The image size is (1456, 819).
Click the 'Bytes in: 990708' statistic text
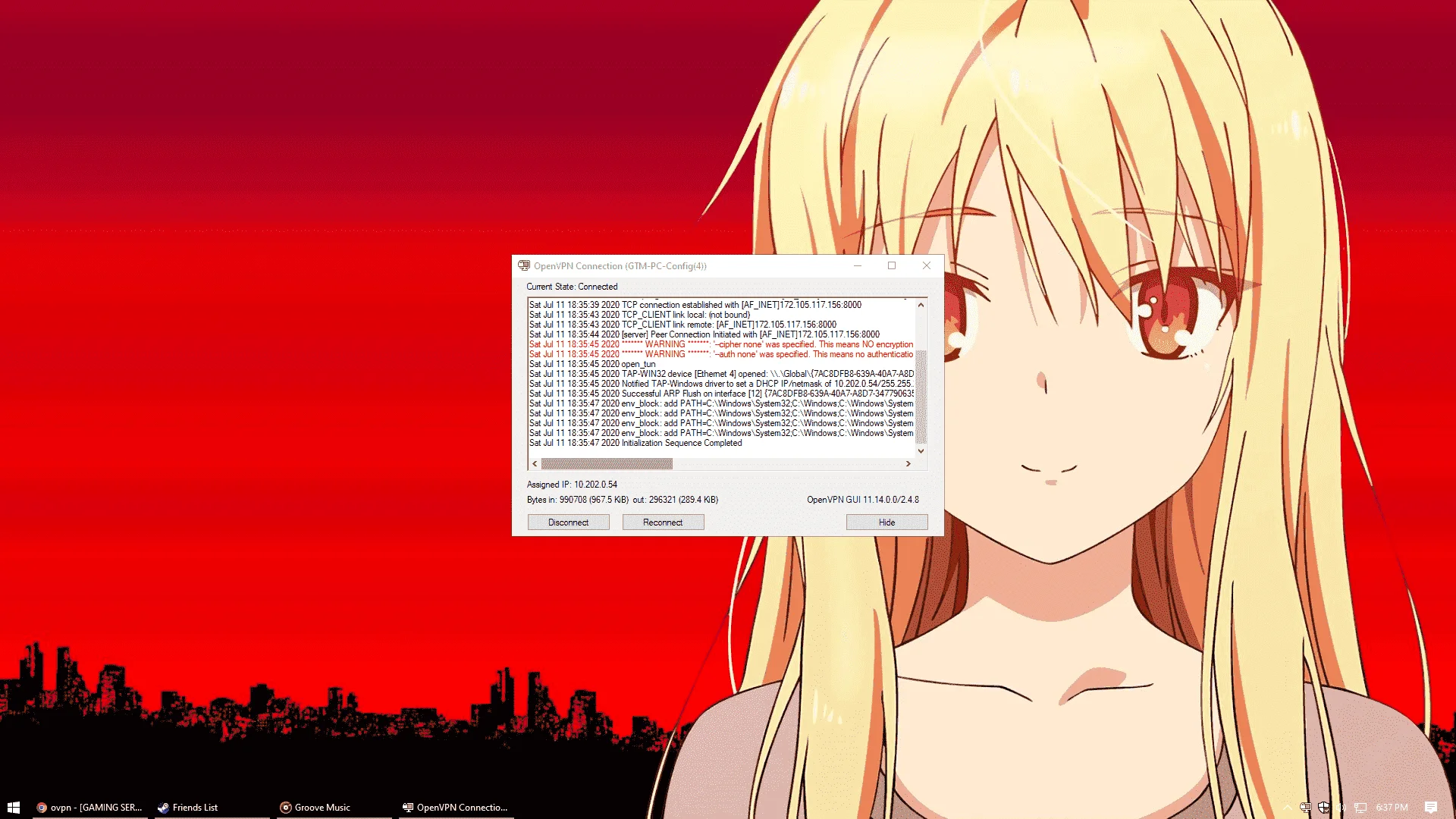[x=578, y=500]
